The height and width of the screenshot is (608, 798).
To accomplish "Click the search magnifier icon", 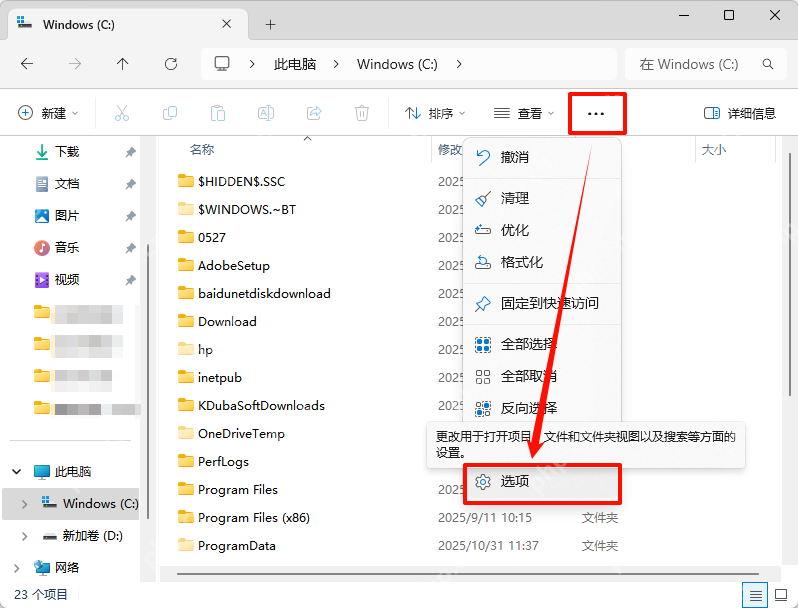I will coord(767,64).
